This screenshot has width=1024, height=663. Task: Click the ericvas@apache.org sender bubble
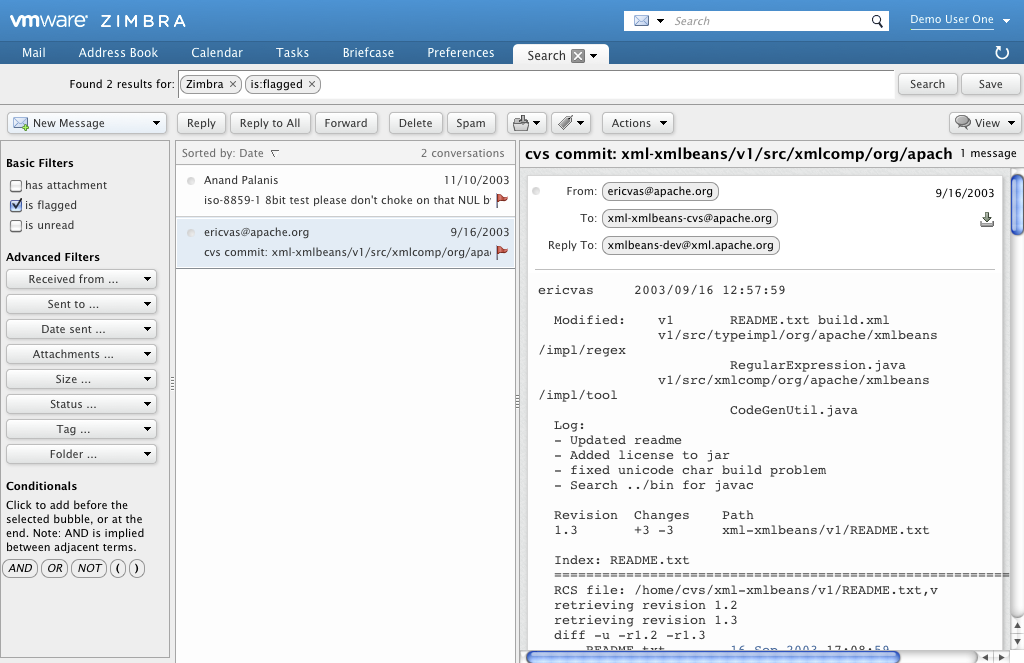coord(660,191)
